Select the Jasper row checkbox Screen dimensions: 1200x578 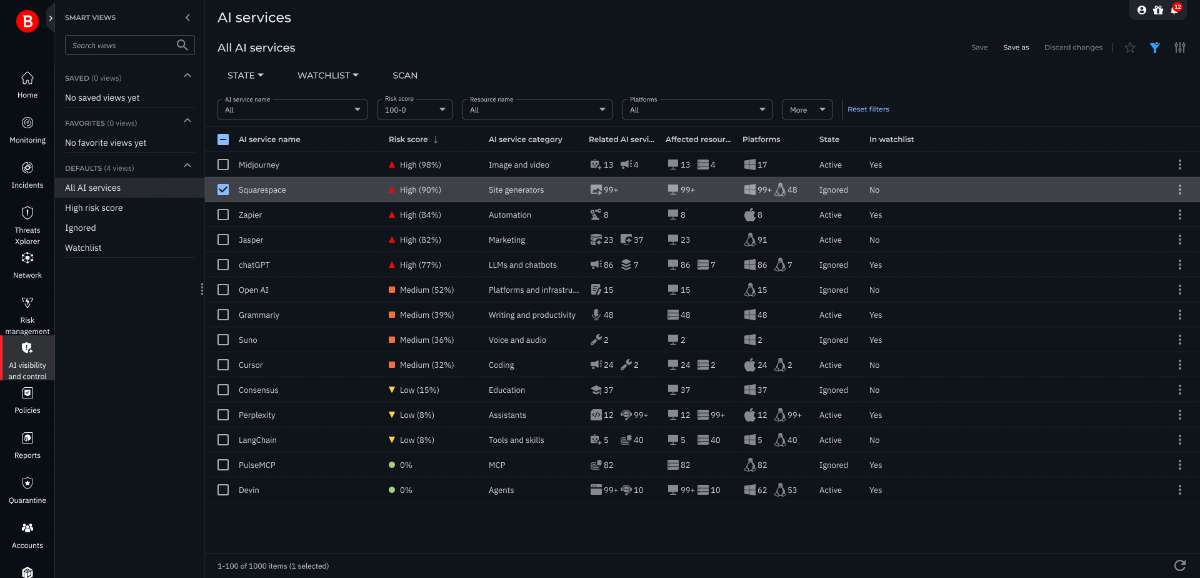(x=223, y=239)
